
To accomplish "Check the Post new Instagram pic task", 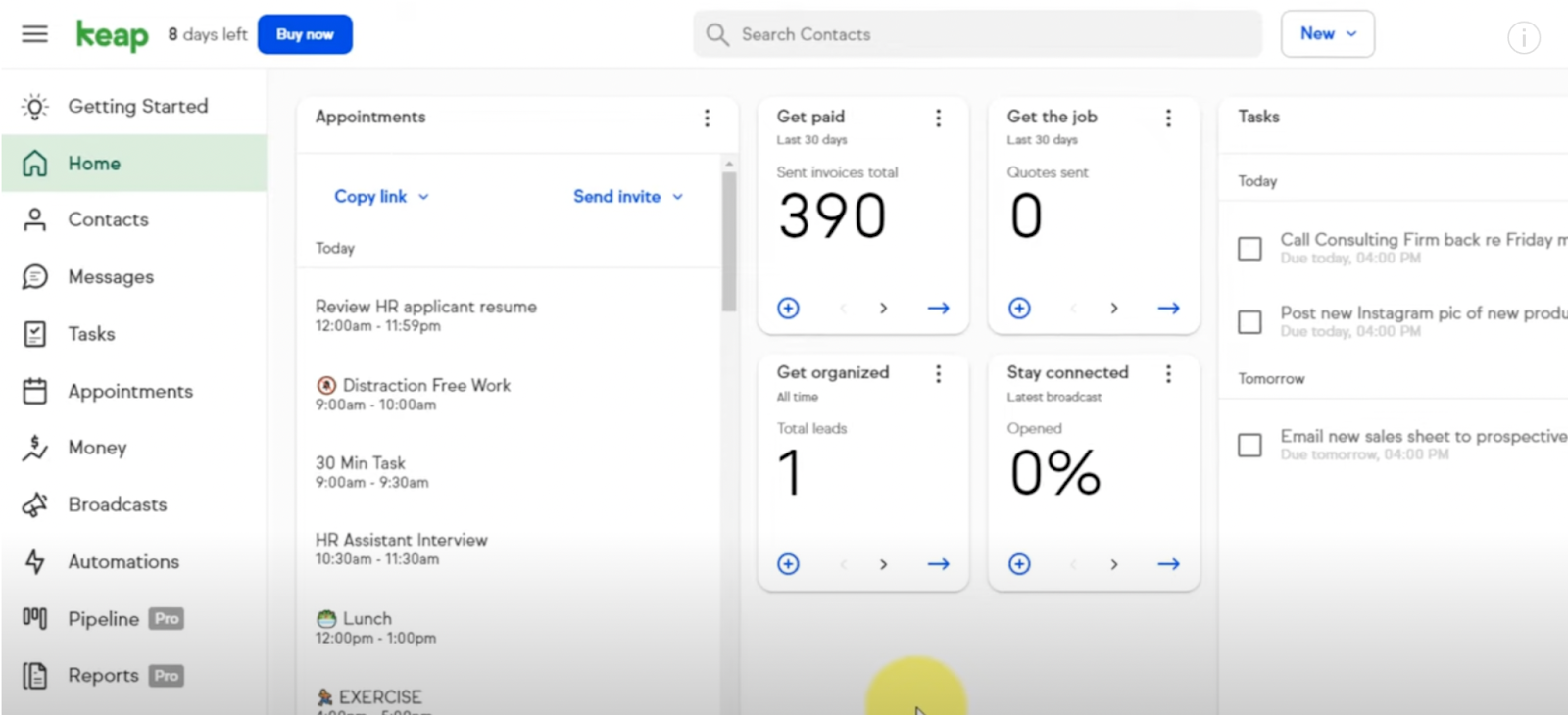I will 1249,322.
